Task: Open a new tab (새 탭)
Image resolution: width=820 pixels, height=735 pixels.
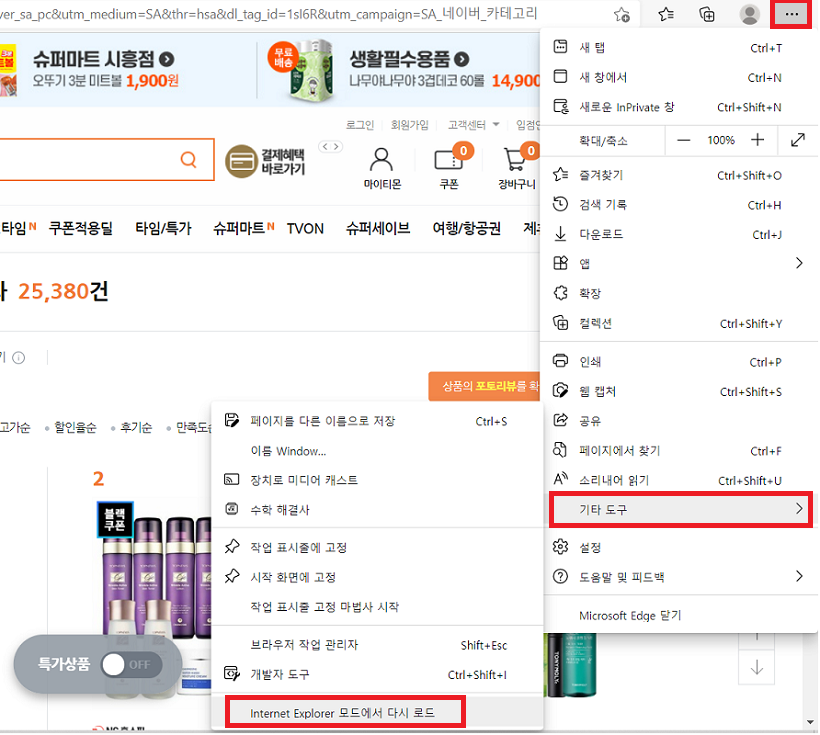Action: 679,48
